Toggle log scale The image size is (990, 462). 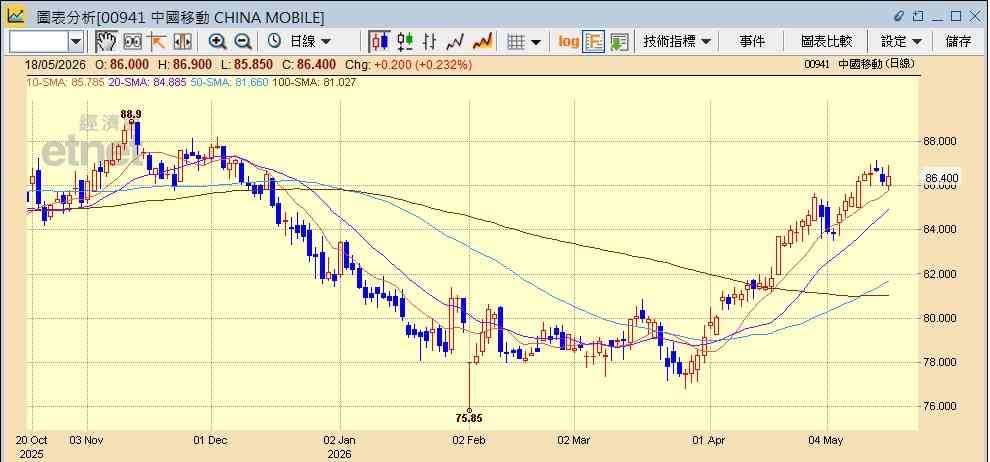tap(568, 42)
